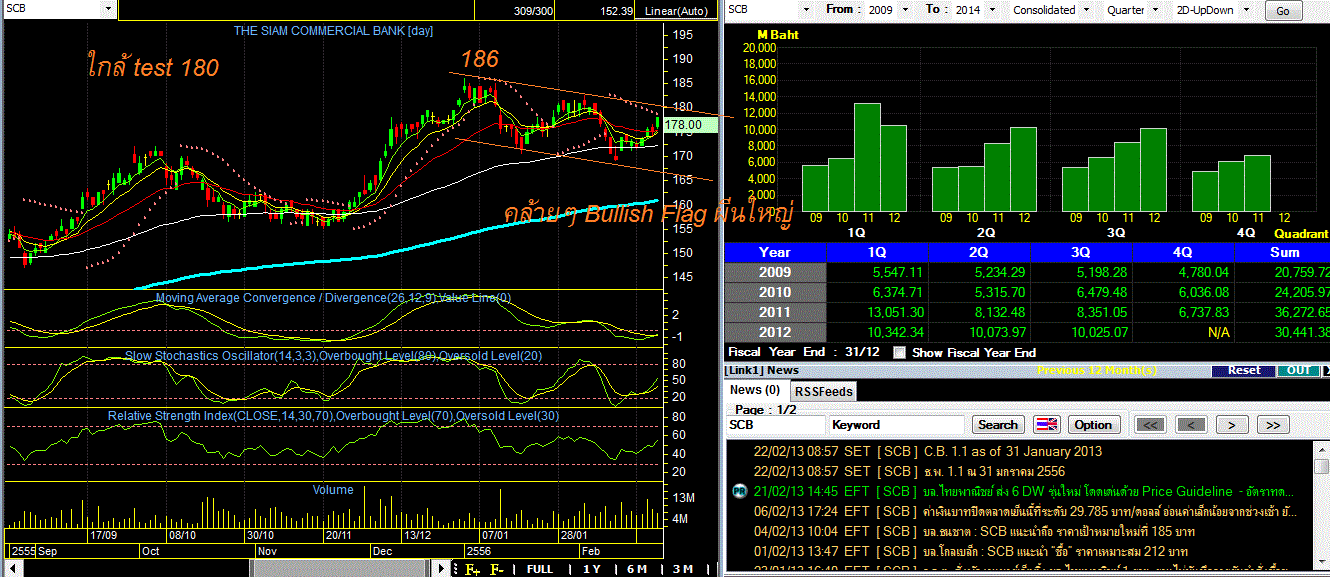Open the SCB symbol dropdown in financials panel
This screenshot has height=577, width=1330.
click(x=807, y=10)
